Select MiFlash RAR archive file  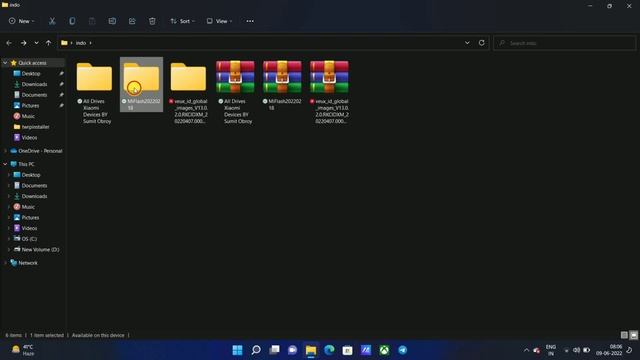coord(282,85)
